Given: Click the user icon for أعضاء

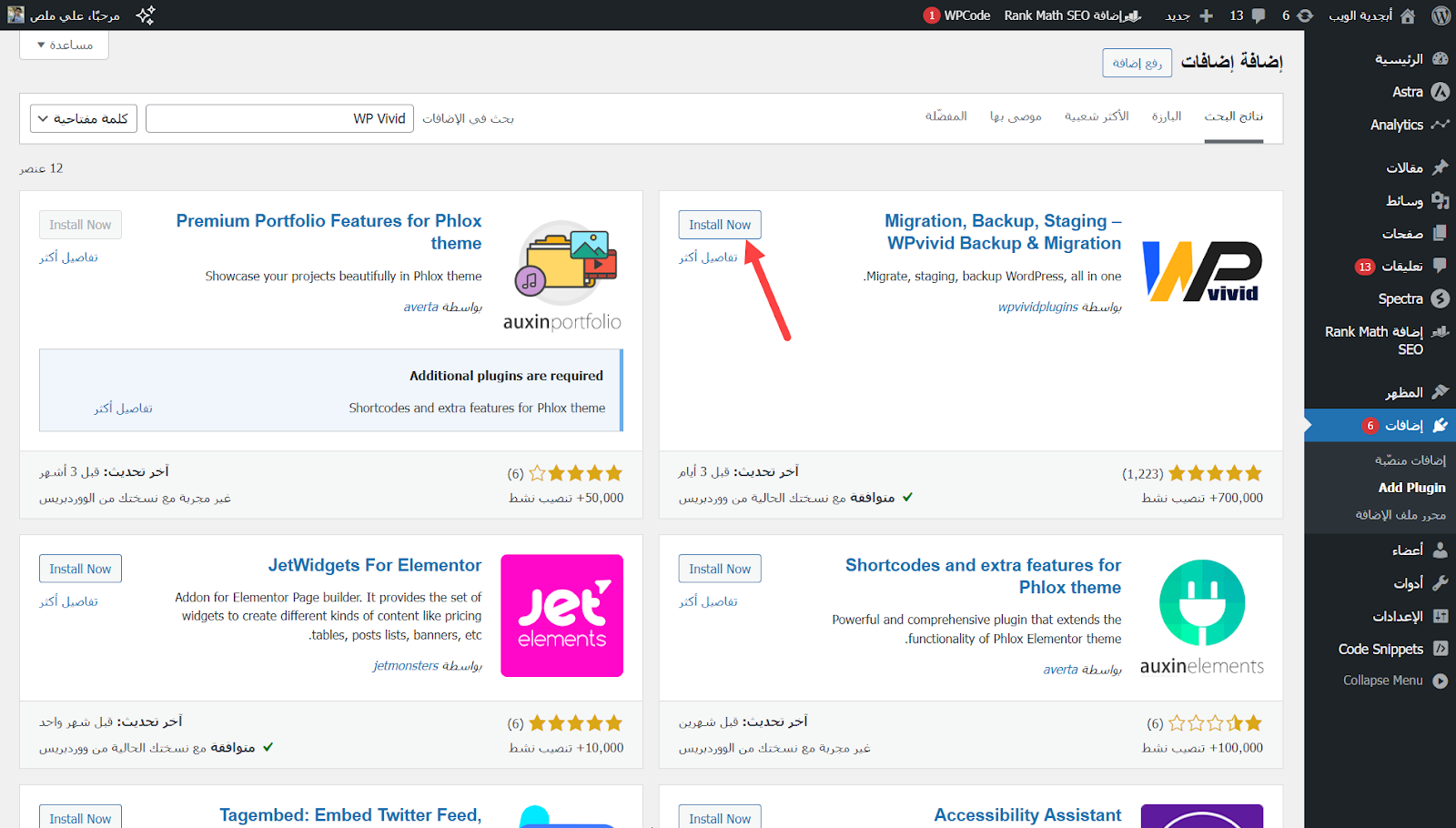Looking at the screenshot, I should tap(1440, 550).
